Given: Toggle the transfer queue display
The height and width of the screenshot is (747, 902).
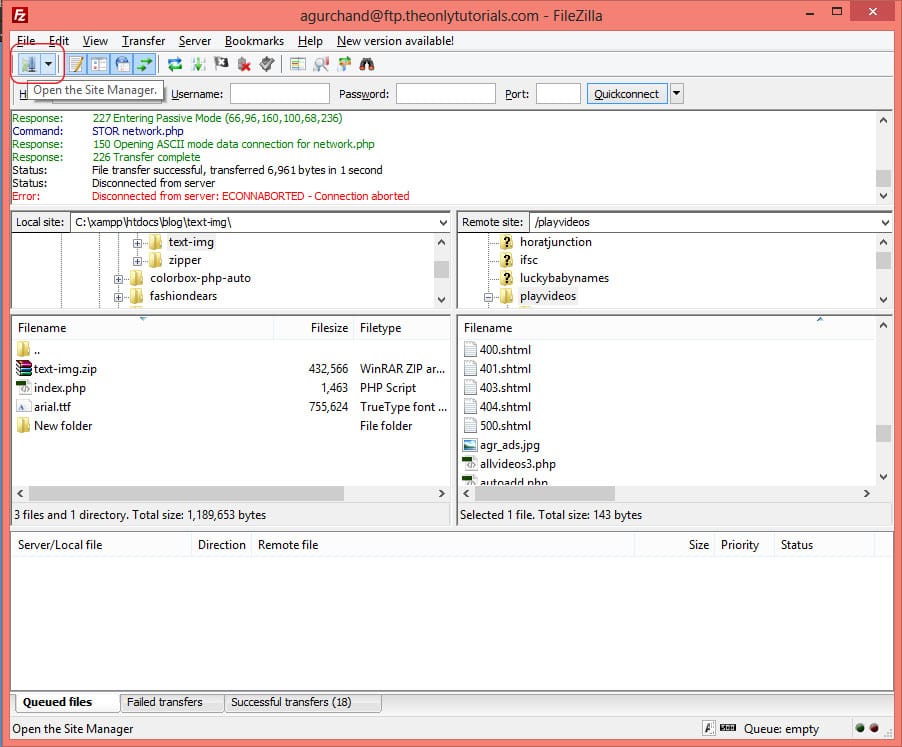Looking at the screenshot, I should coord(144,64).
